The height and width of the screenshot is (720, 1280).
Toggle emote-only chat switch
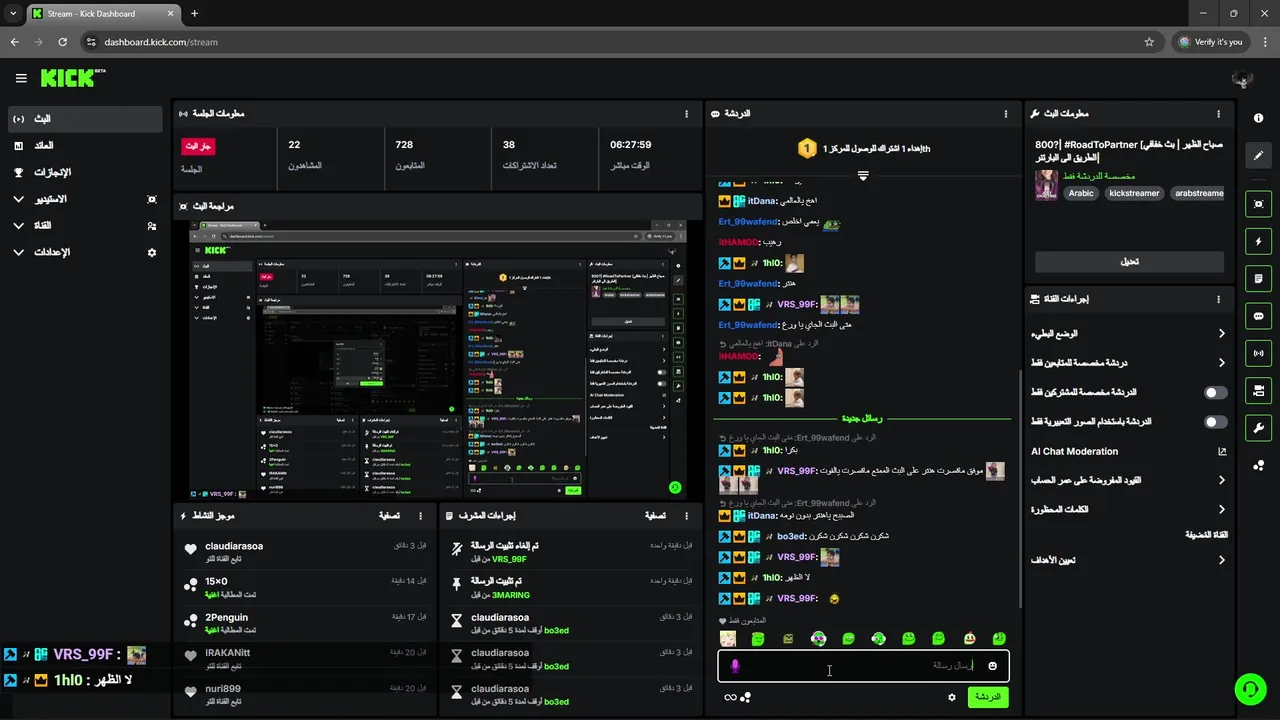coord(1215,422)
